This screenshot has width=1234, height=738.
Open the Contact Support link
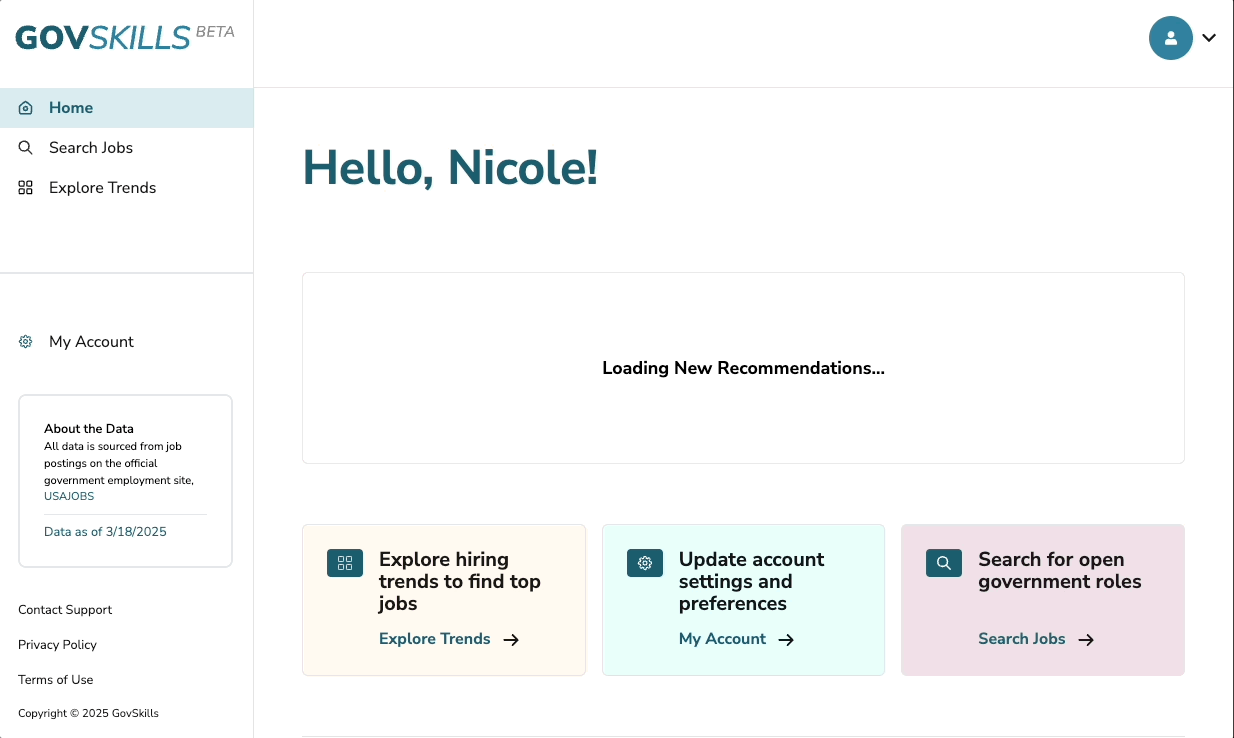[65, 610]
